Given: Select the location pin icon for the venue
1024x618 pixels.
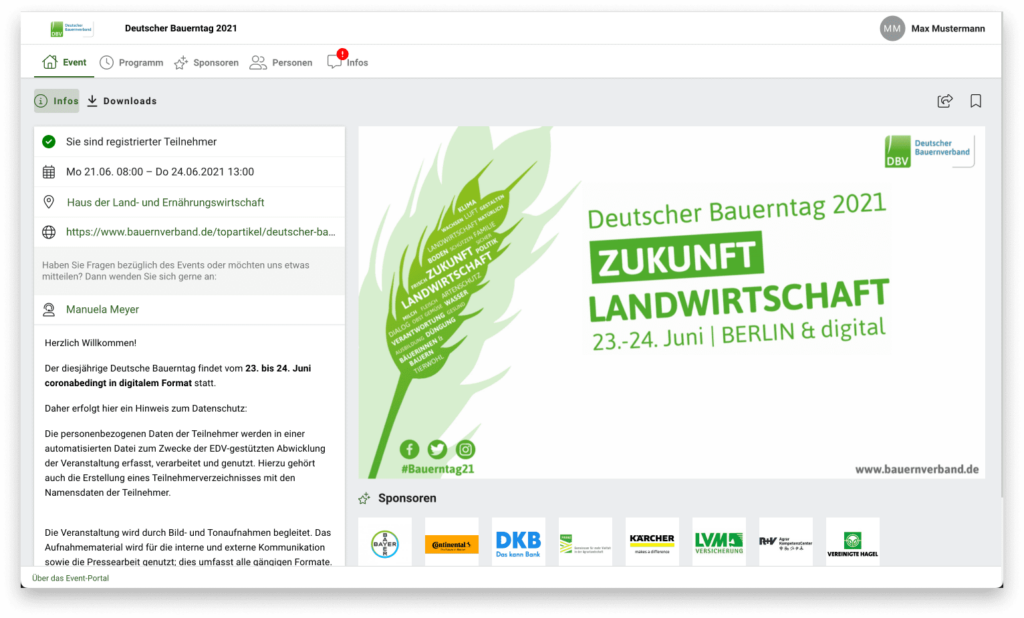Looking at the screenshot, I should (47, 202).
